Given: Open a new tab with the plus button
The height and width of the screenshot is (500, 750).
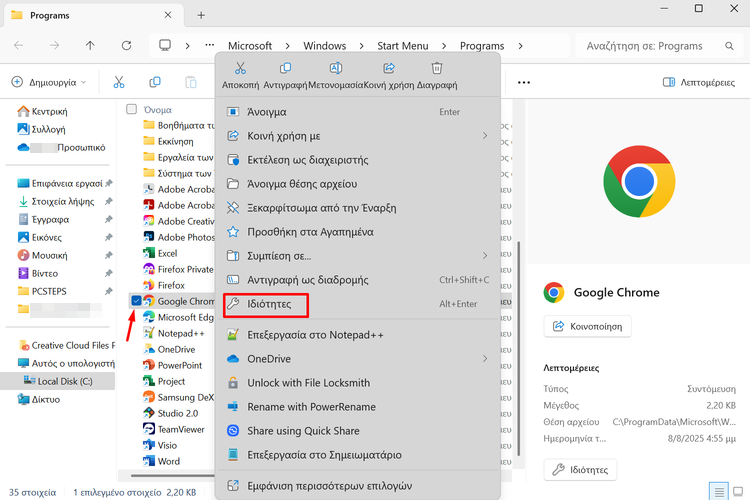Looking at the screenshot, I should coord(201,15).
